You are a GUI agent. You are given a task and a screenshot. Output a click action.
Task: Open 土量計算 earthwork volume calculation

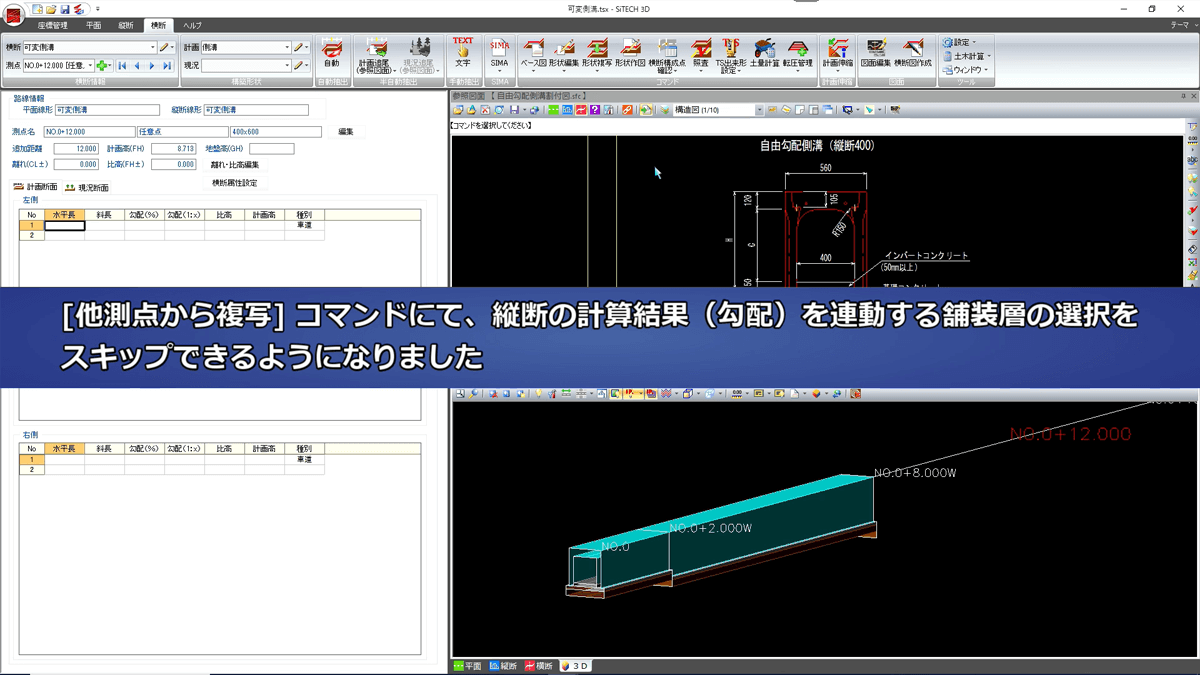(764, 53)
